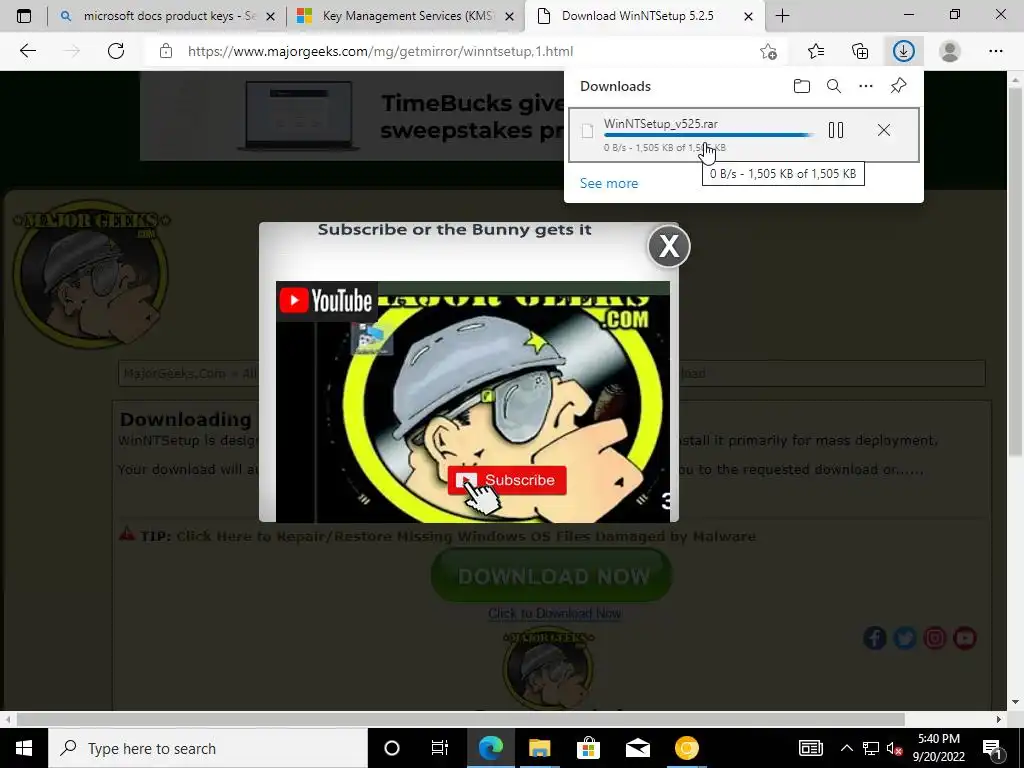View site information lock icon
This screenshot has height=768, width=1024.
(166, 51)
